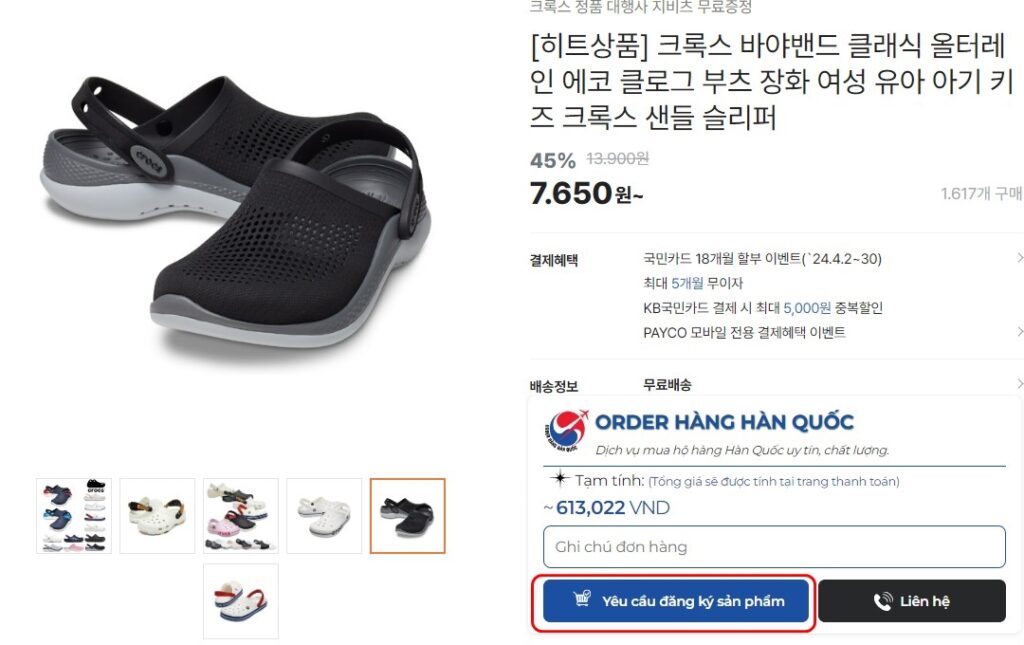Open the 국민카드 18개월 할부 event text
This screenshot has width=1024, height=645.
coord(762,259)
